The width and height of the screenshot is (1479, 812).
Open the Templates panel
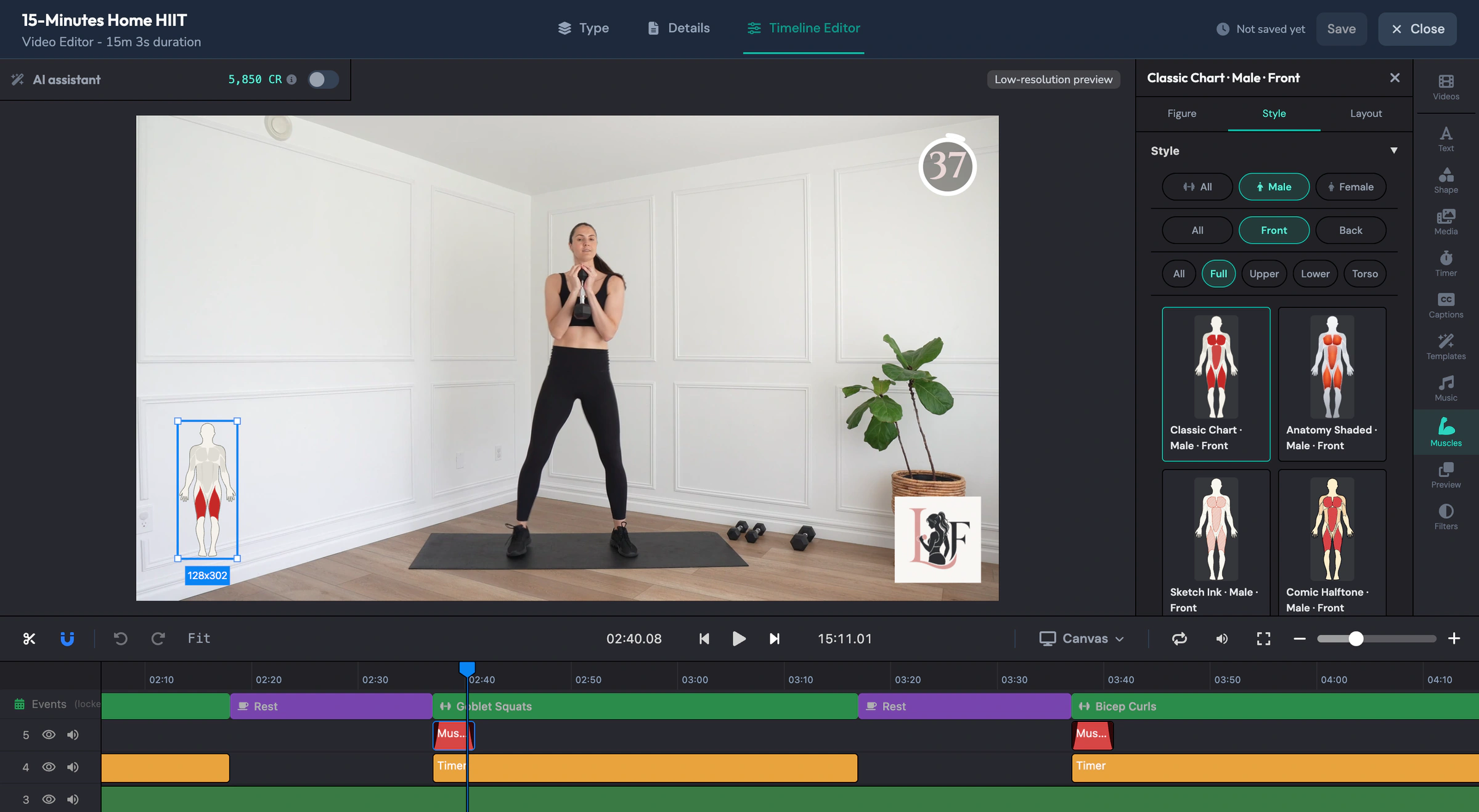[1446, 347]
